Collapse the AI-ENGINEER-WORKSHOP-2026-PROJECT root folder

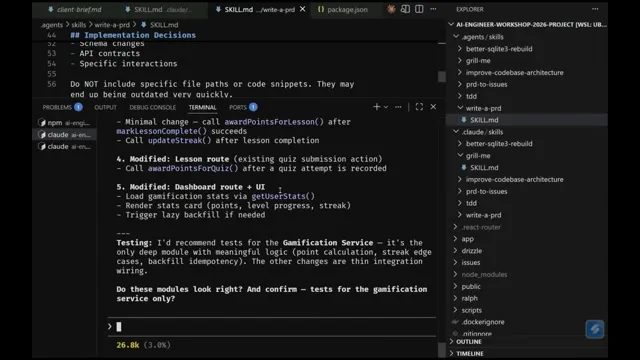coord(527,24)
